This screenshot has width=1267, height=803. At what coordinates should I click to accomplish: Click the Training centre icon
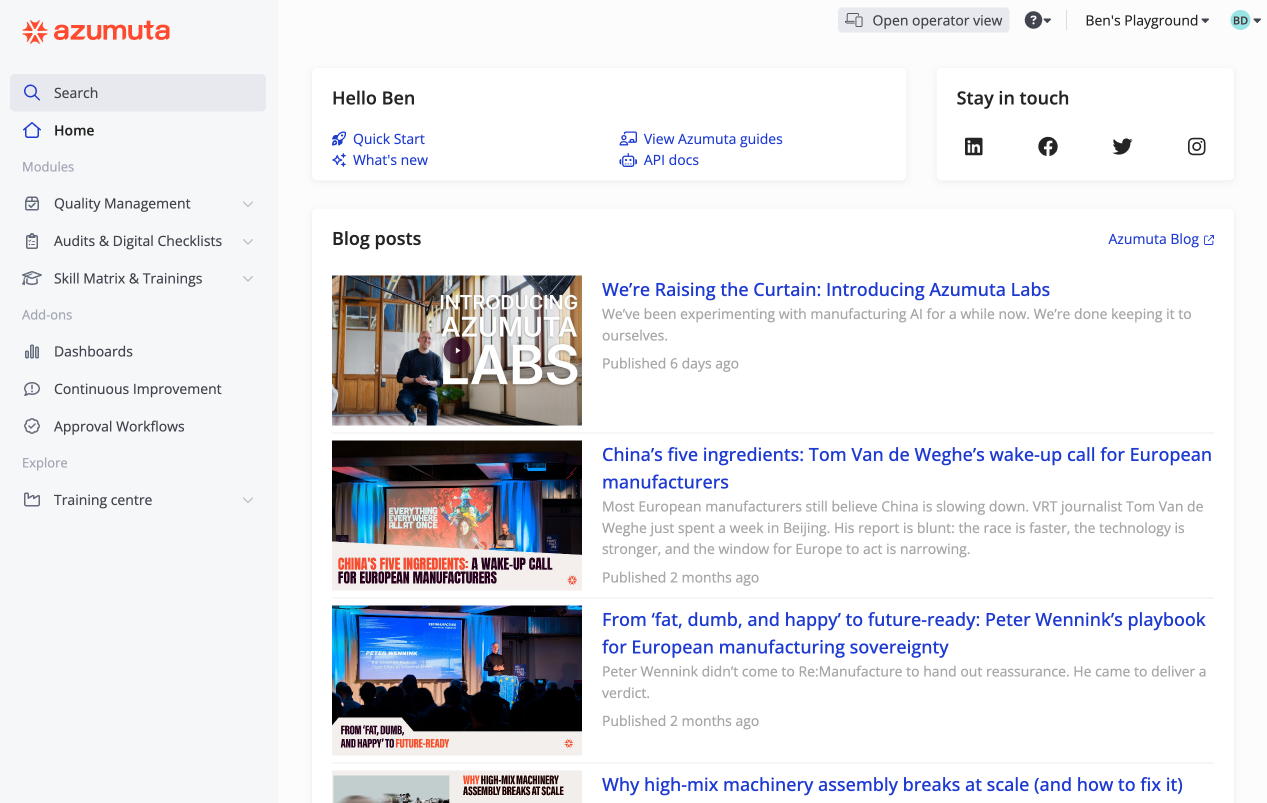(x=32, y=500)
